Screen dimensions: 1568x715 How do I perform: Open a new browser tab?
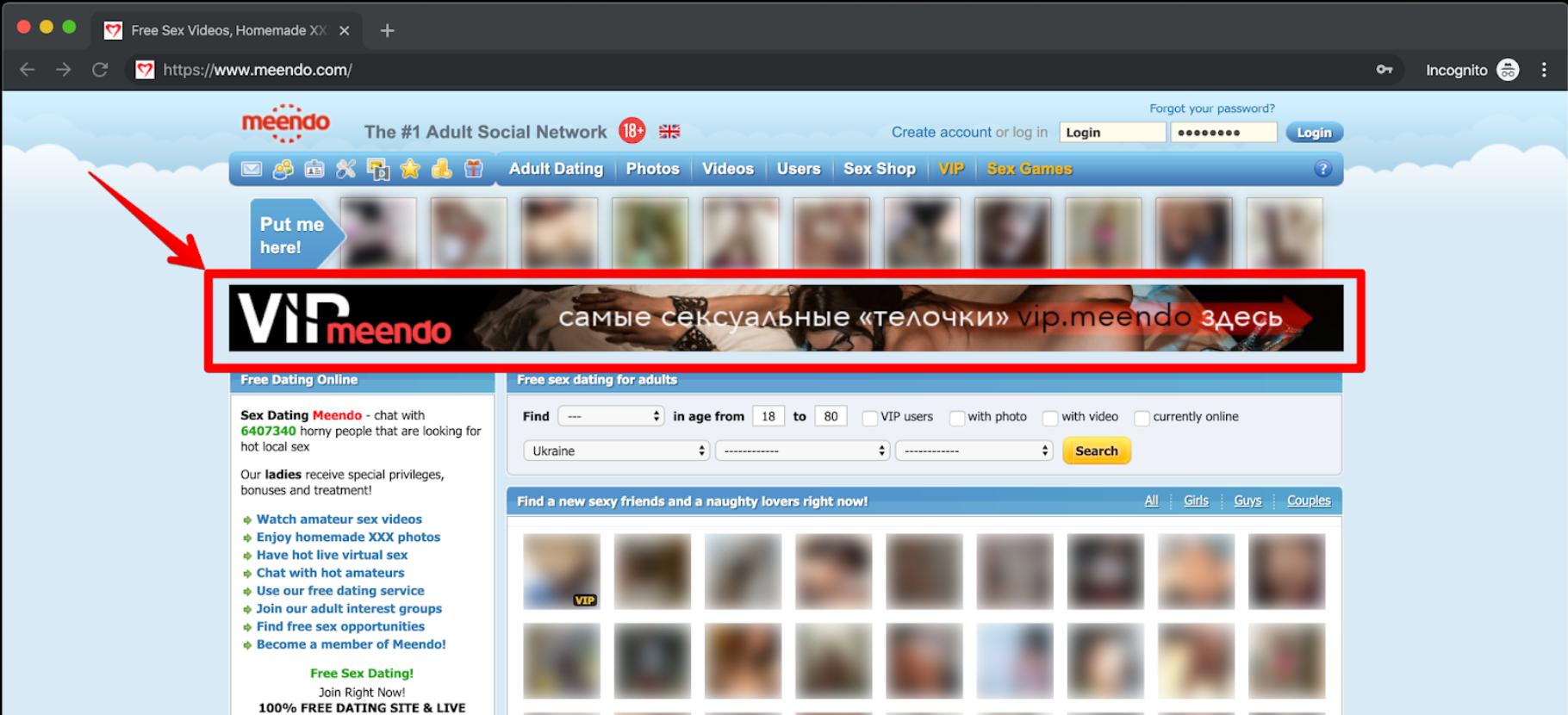tap(388, 30)
